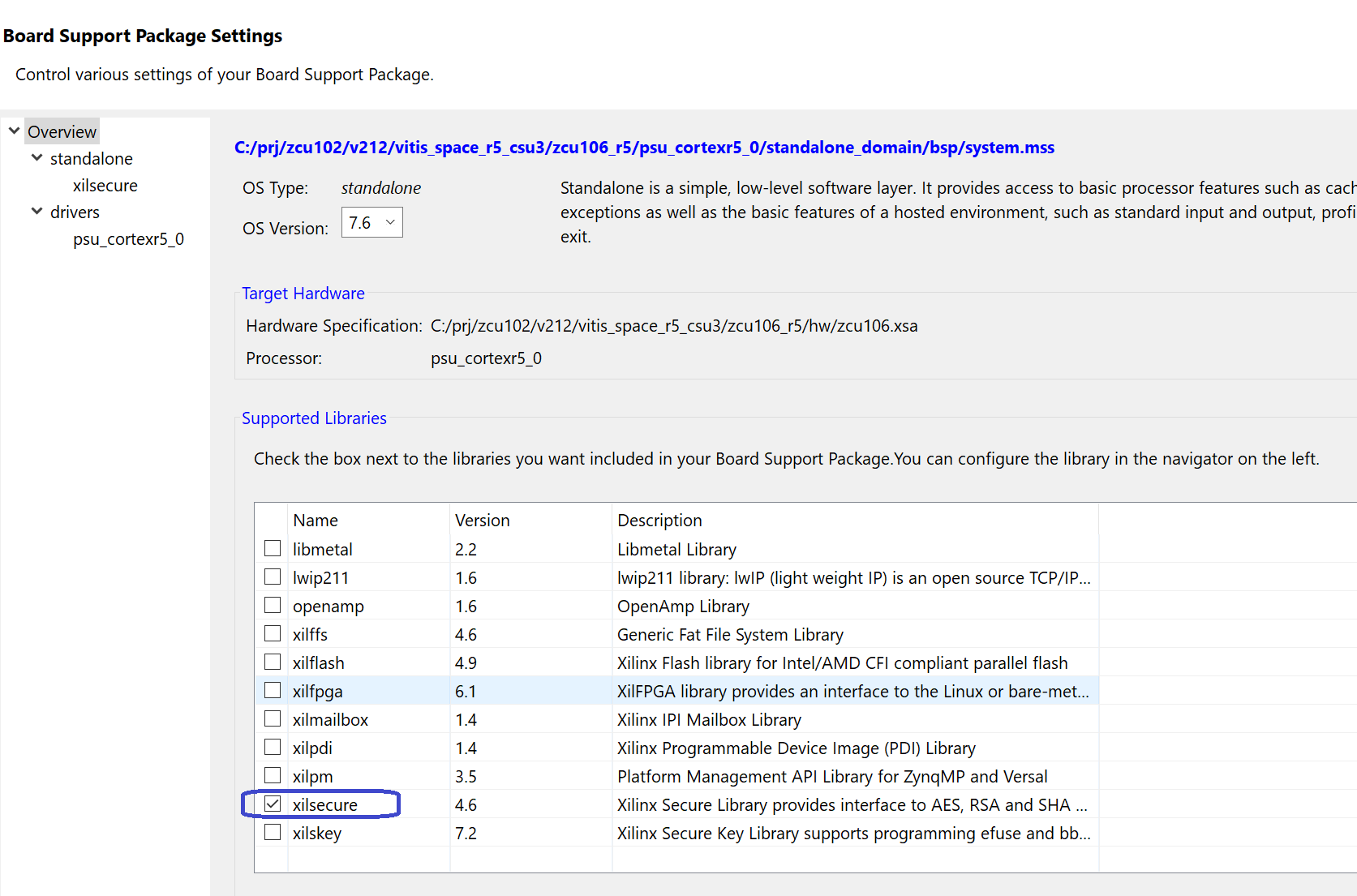Sort libraries by Version column header
Screen dimensions: 1357x896
pos(483,521)
